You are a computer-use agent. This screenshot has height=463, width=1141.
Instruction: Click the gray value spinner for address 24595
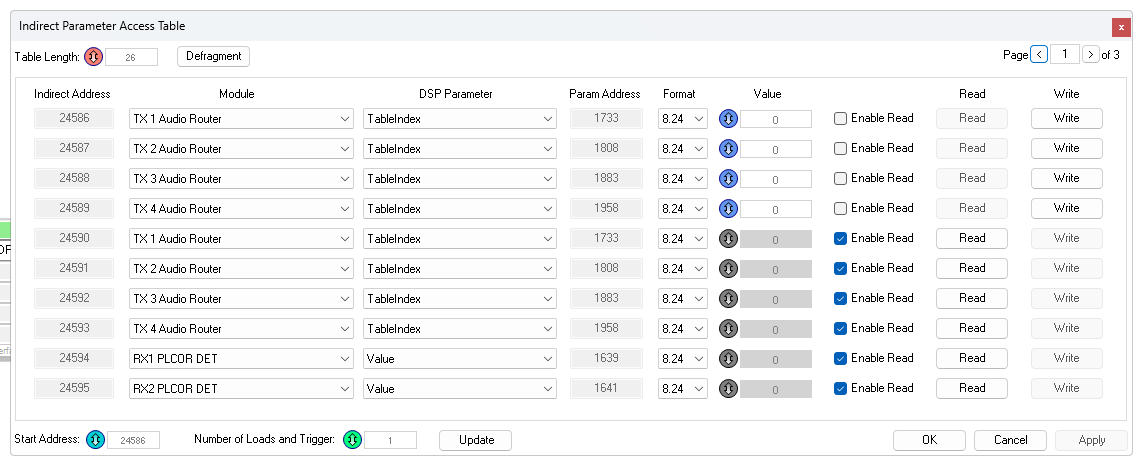pos(728,389)
